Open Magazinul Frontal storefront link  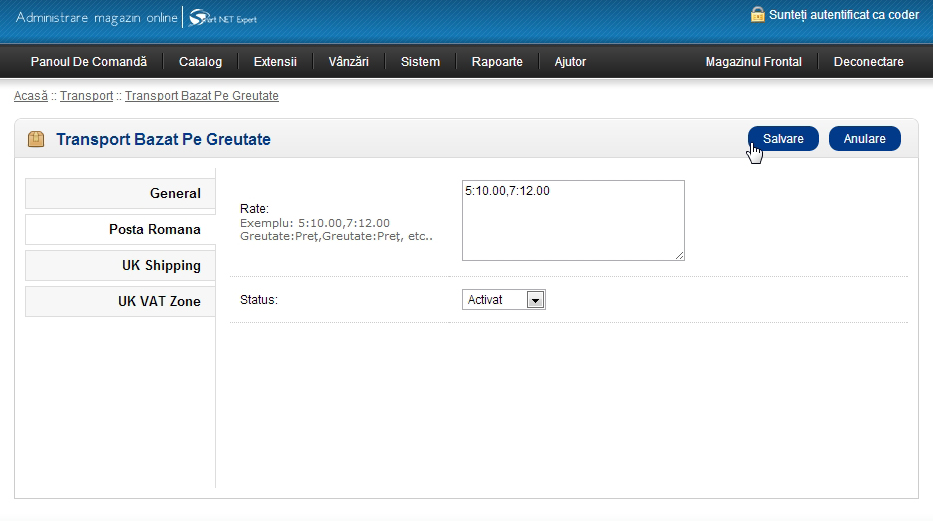pyautogui.click(x=753, y=62)
